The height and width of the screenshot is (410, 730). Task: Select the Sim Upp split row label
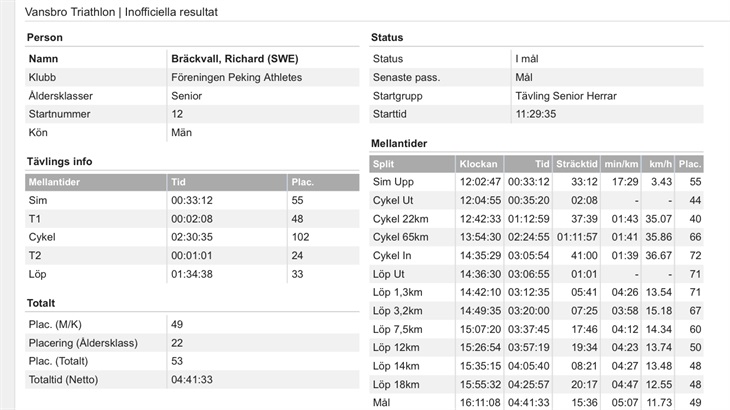tap(393, 182)
